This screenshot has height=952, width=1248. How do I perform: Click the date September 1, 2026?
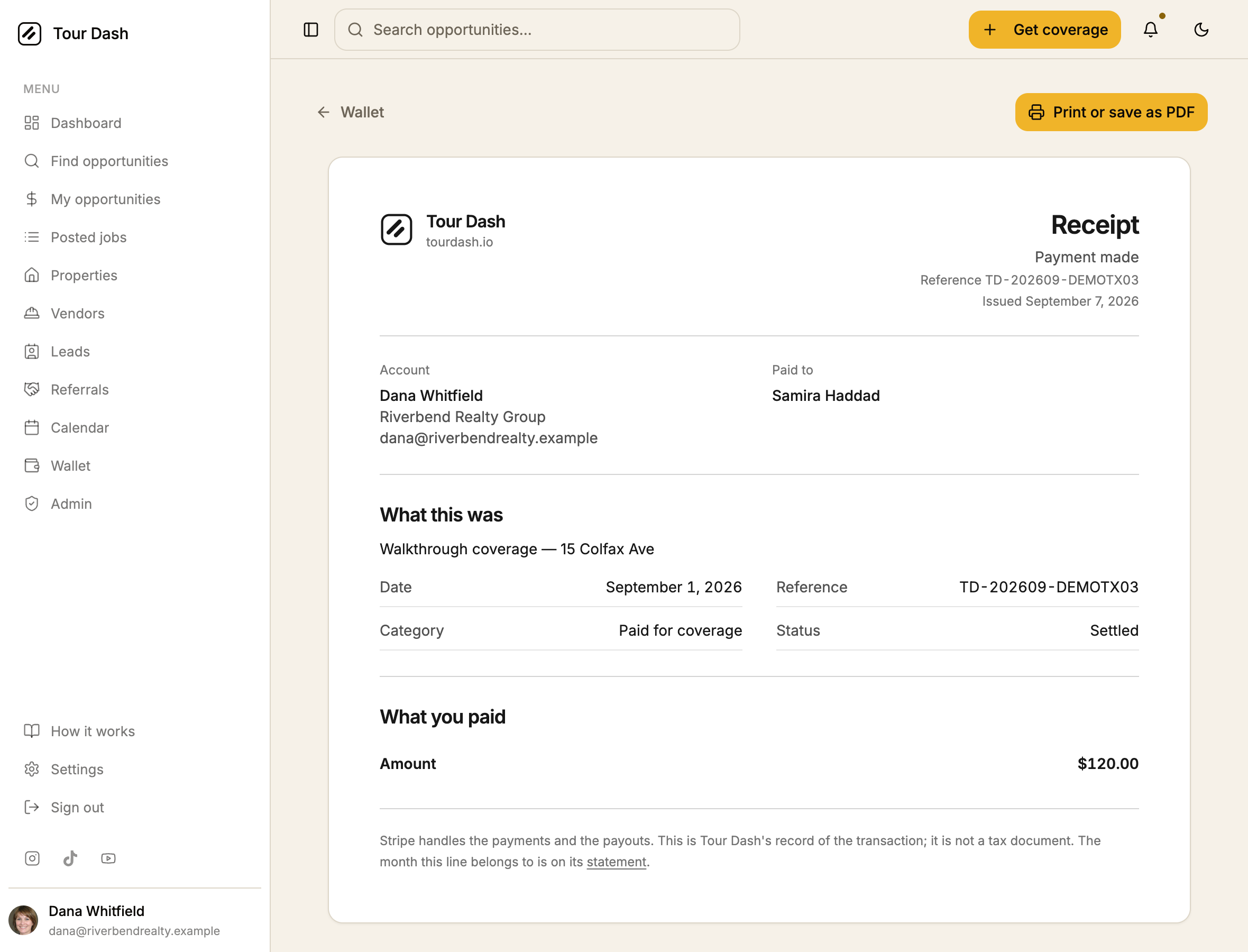(674, 587)
